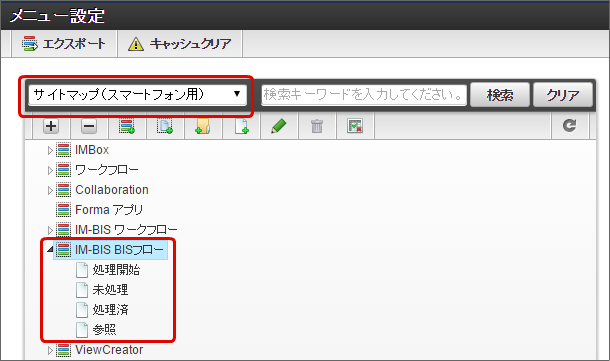610x361 pixels.
Task: Click the ViewCreator group icon
Action: click(x=63, y=350)
